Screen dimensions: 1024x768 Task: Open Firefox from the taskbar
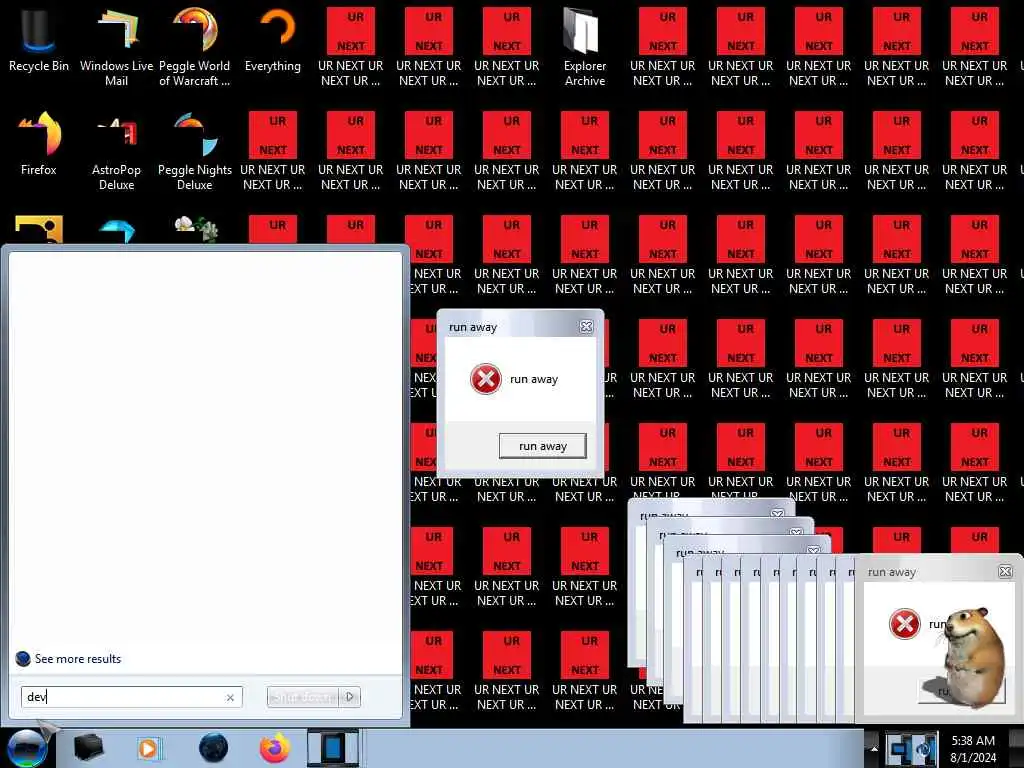(x=275, y=748)
